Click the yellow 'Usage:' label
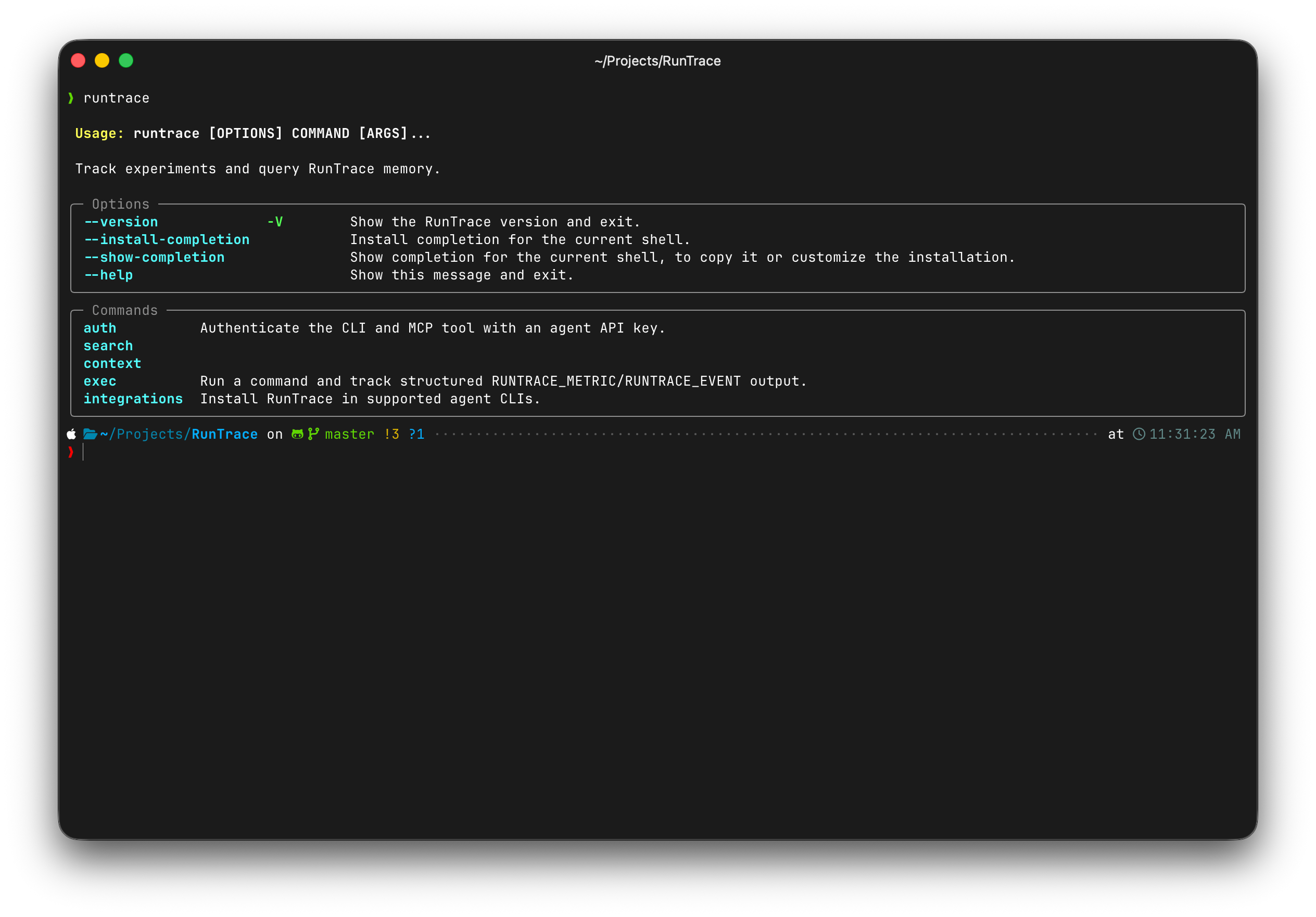This screenshot has height=917, width=1316. (100, 134)
